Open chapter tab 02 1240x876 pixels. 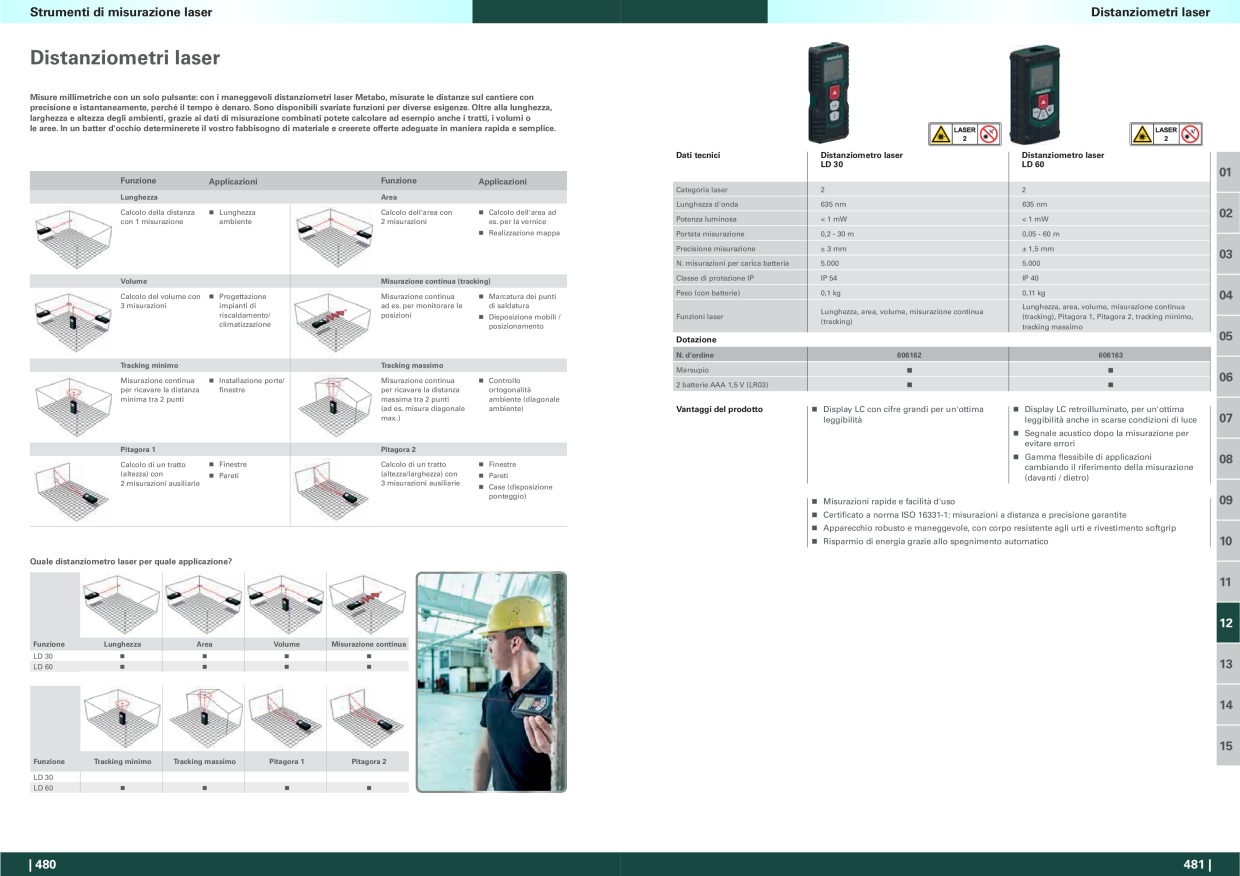tap(1227, 213)
